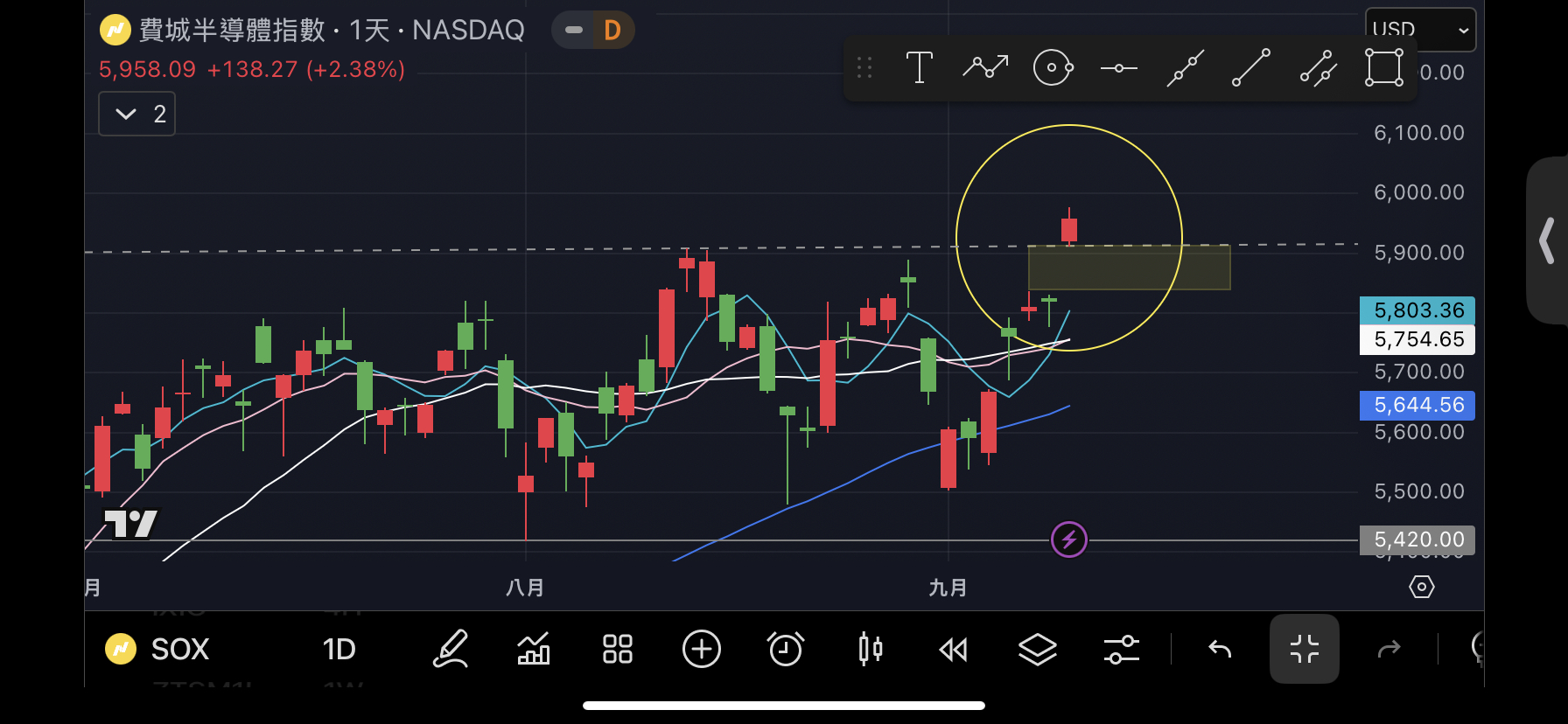Pick the horizontal line tool
Image resolution: width=1568 pixels, height=724 pixels.
pos(1119,67)
